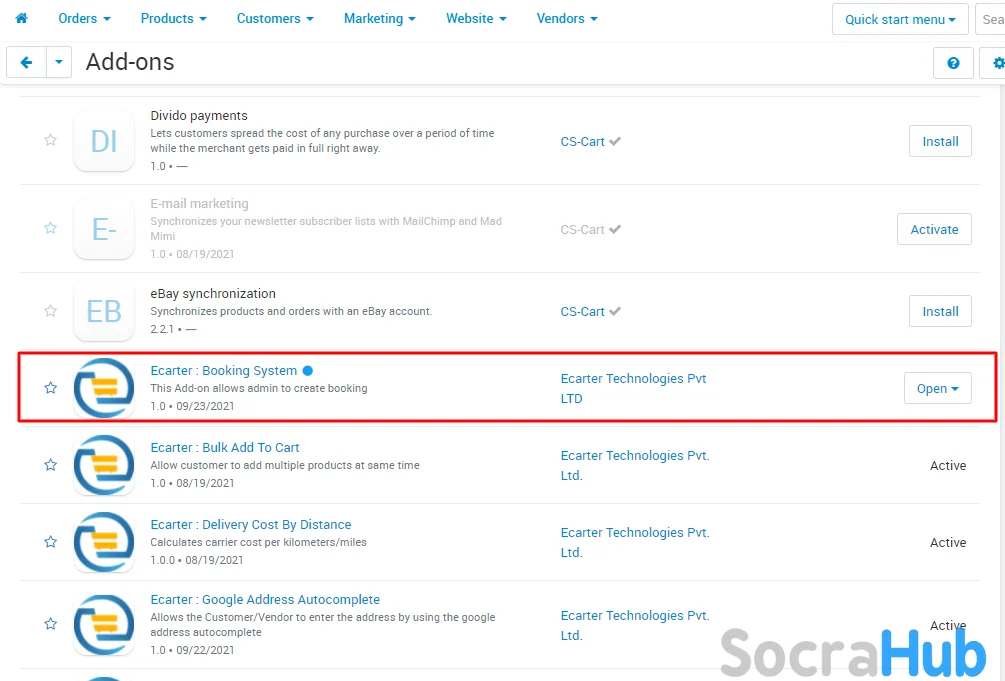Click the eBay synchronization EB icon
Screen dimensions: 1005x681
tap(104, 311)
